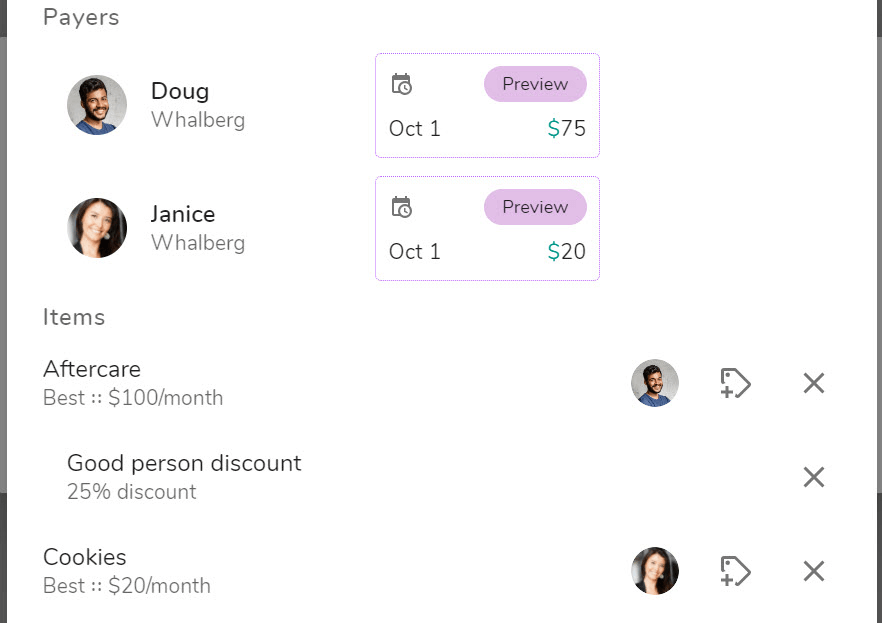Open Janice Whalberg payer name
Viewport: 882px width, 623px height.
click(x=198, y=228)
